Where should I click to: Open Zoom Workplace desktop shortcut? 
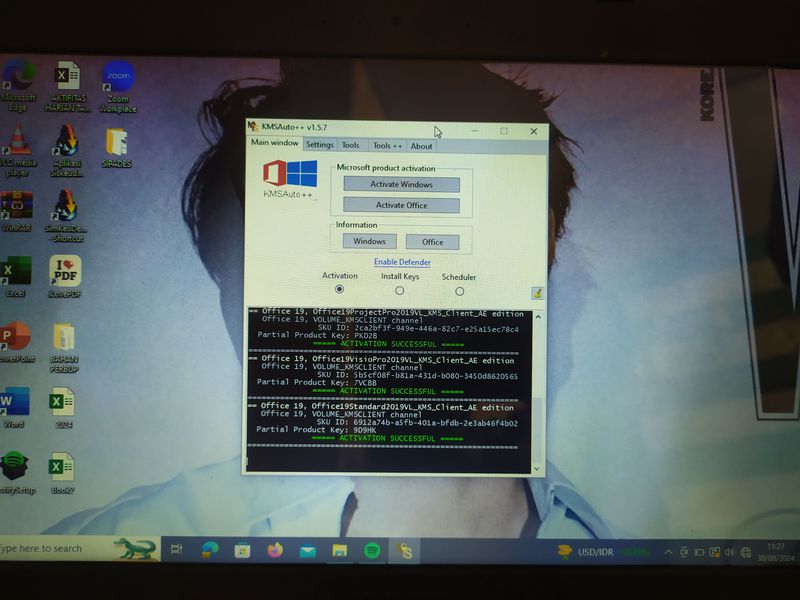coord(118,80)
